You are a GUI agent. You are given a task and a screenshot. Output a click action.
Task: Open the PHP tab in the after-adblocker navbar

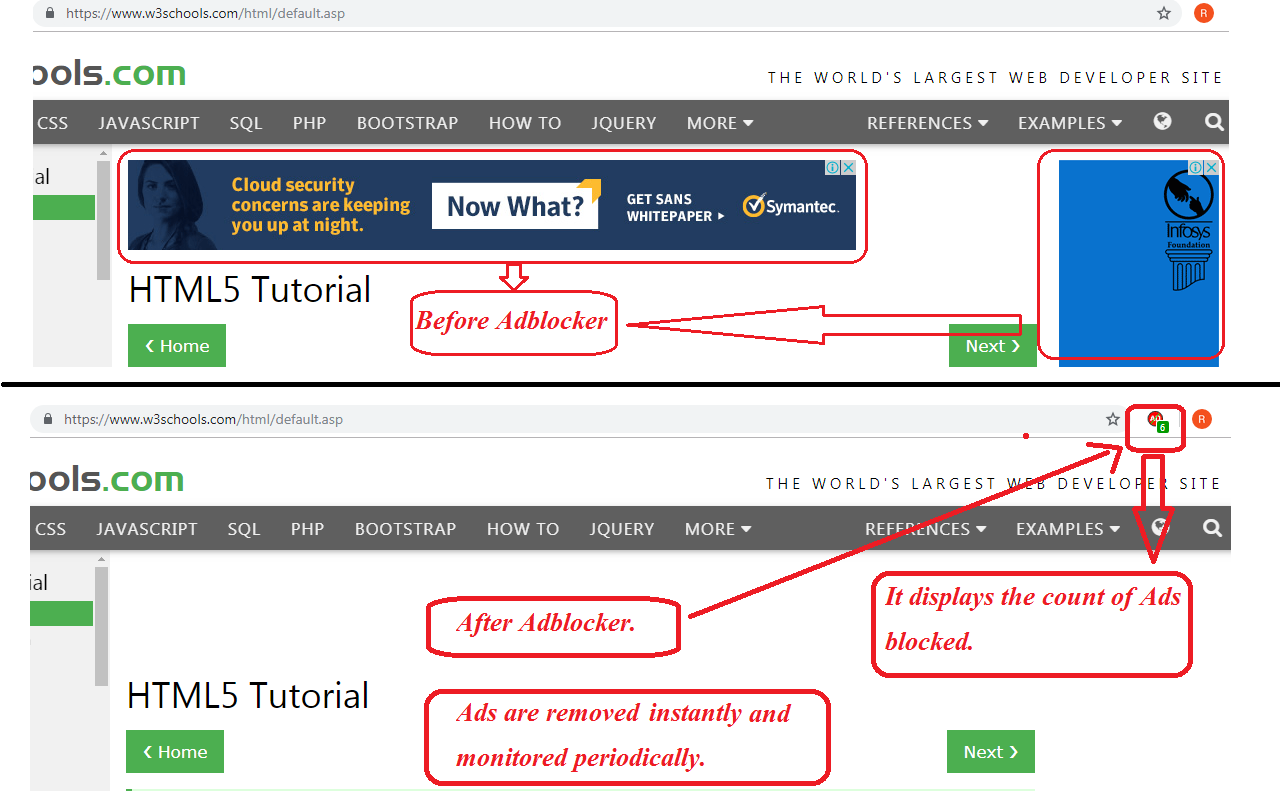pyautogui.click(x=308, y=529)
